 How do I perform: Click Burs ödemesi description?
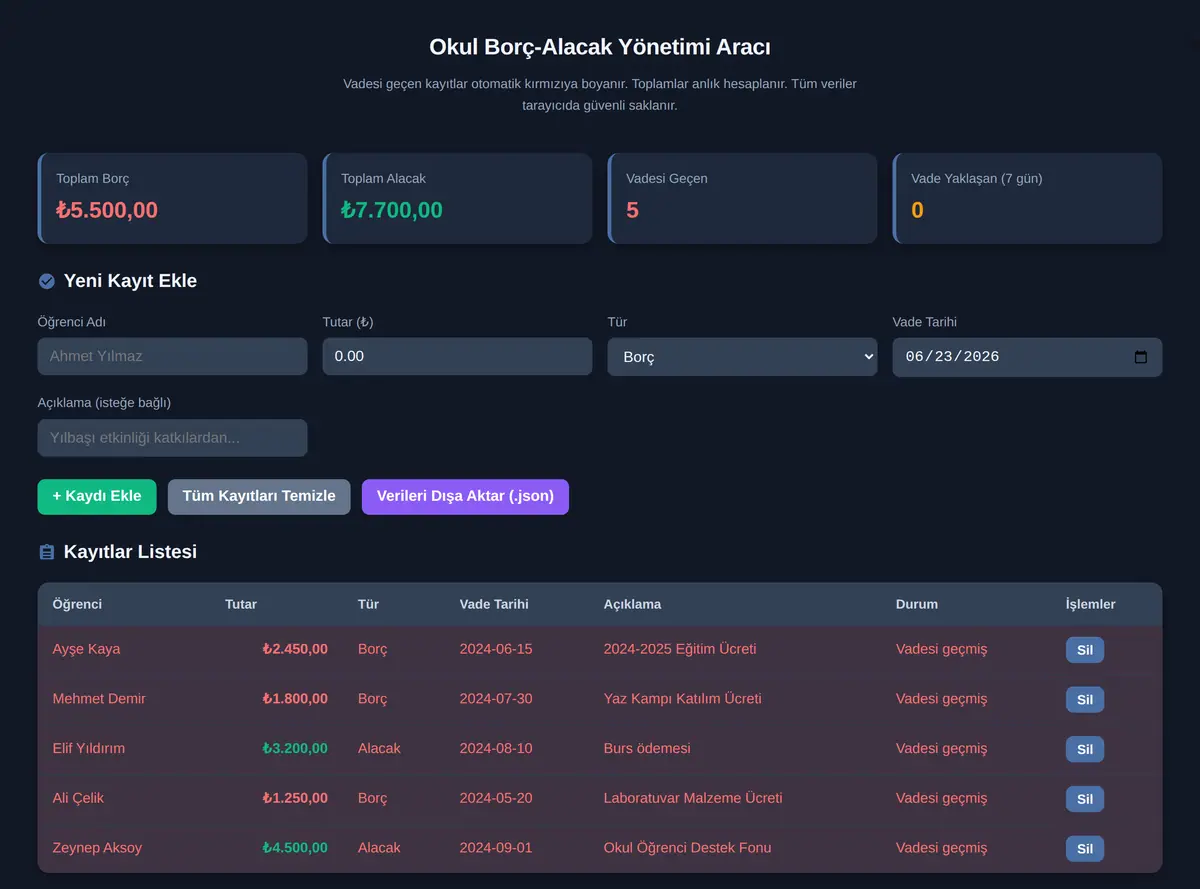(647, 748)
